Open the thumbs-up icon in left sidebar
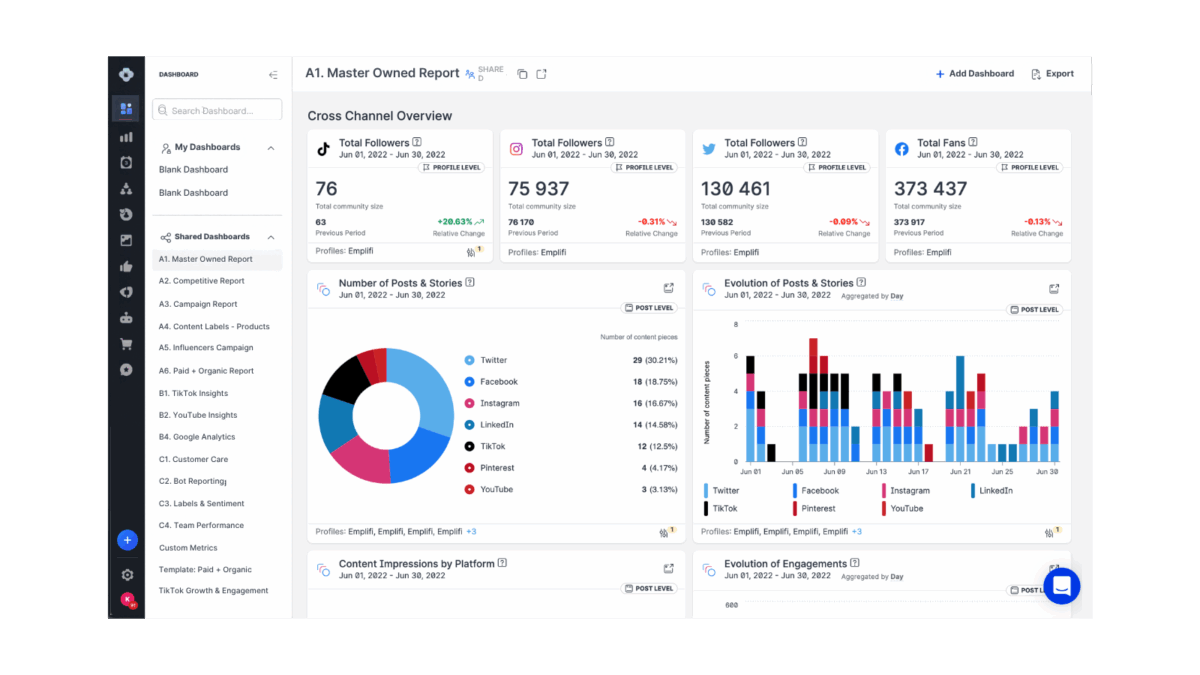 tap(127, 266)
